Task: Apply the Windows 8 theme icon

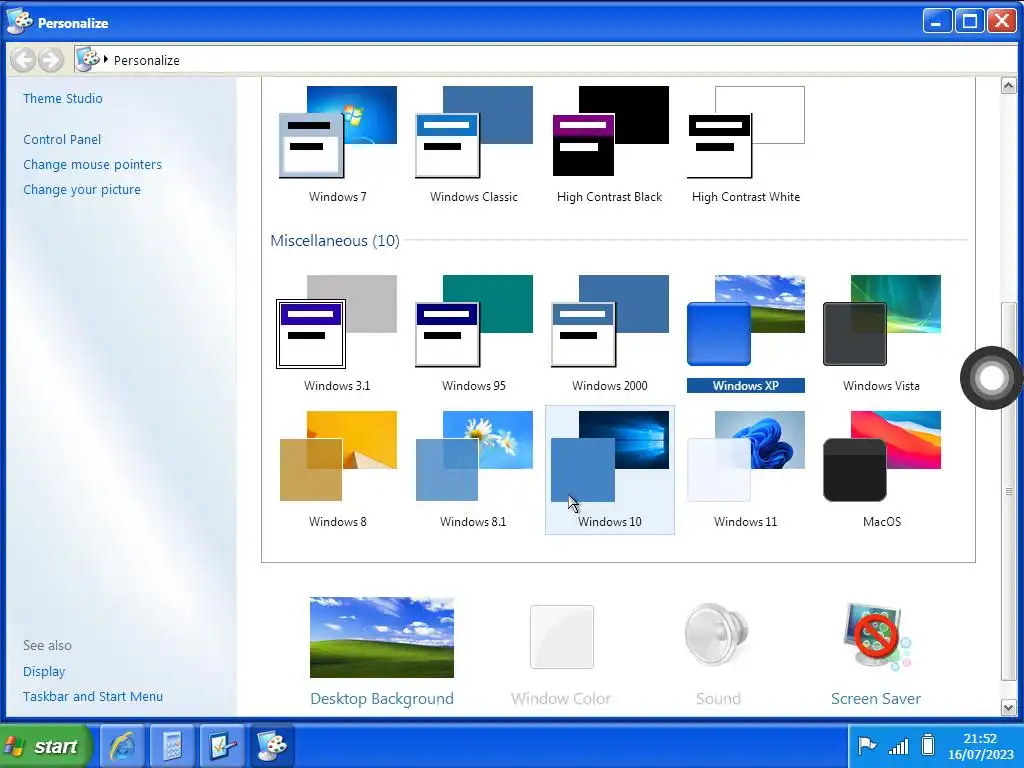Action: click(x=338, y=456)
